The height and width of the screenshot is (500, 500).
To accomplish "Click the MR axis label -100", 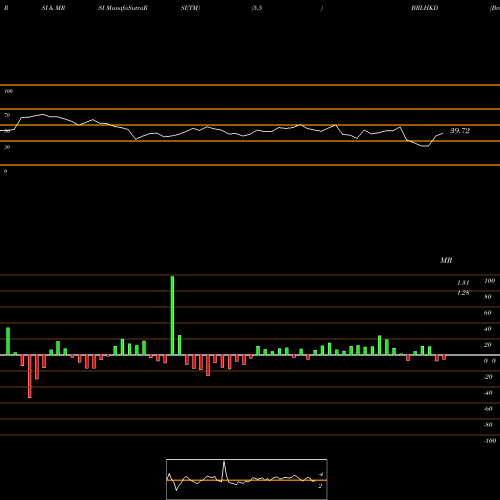I will [490, 441].
